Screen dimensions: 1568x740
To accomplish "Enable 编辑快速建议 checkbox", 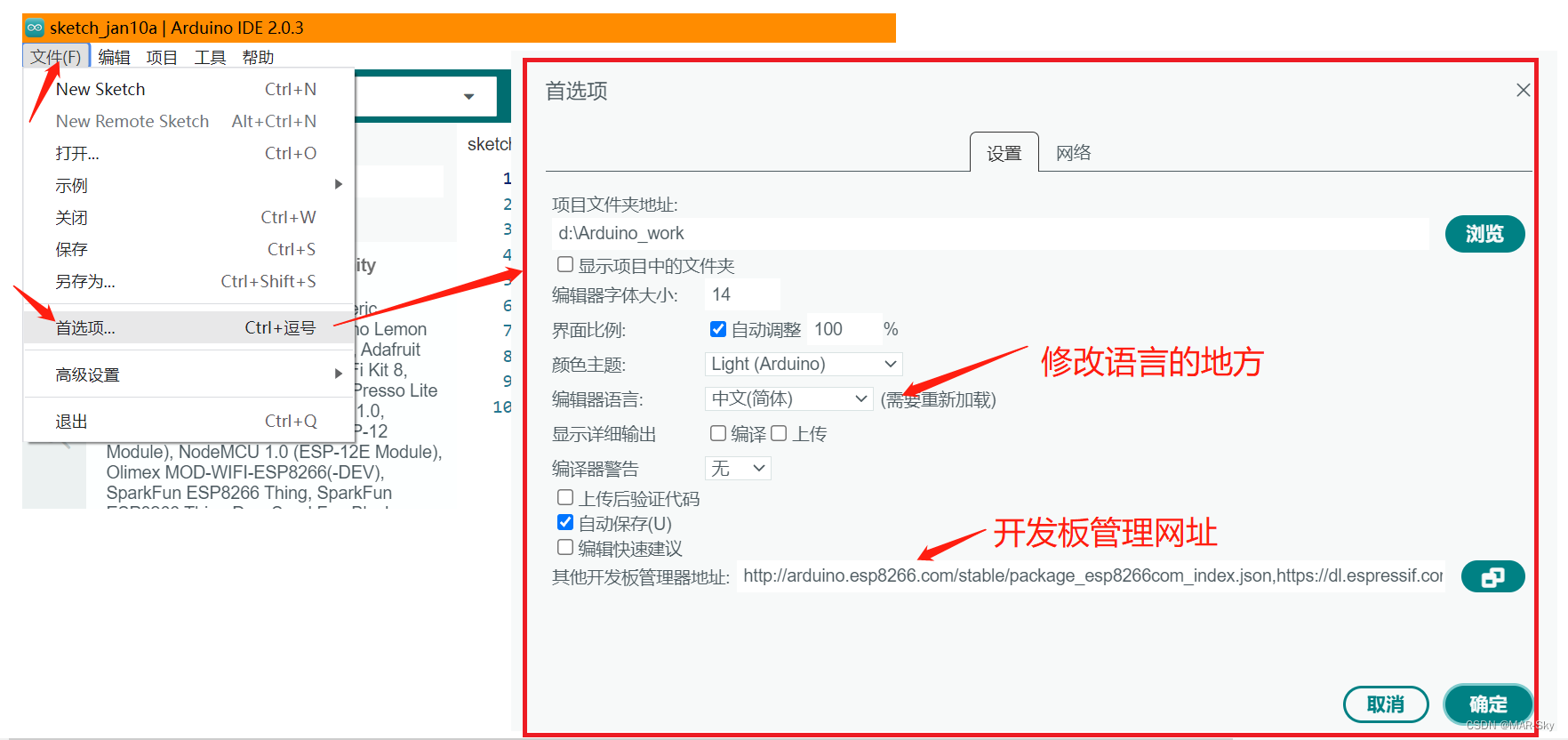I will click(x=564, y=547).
